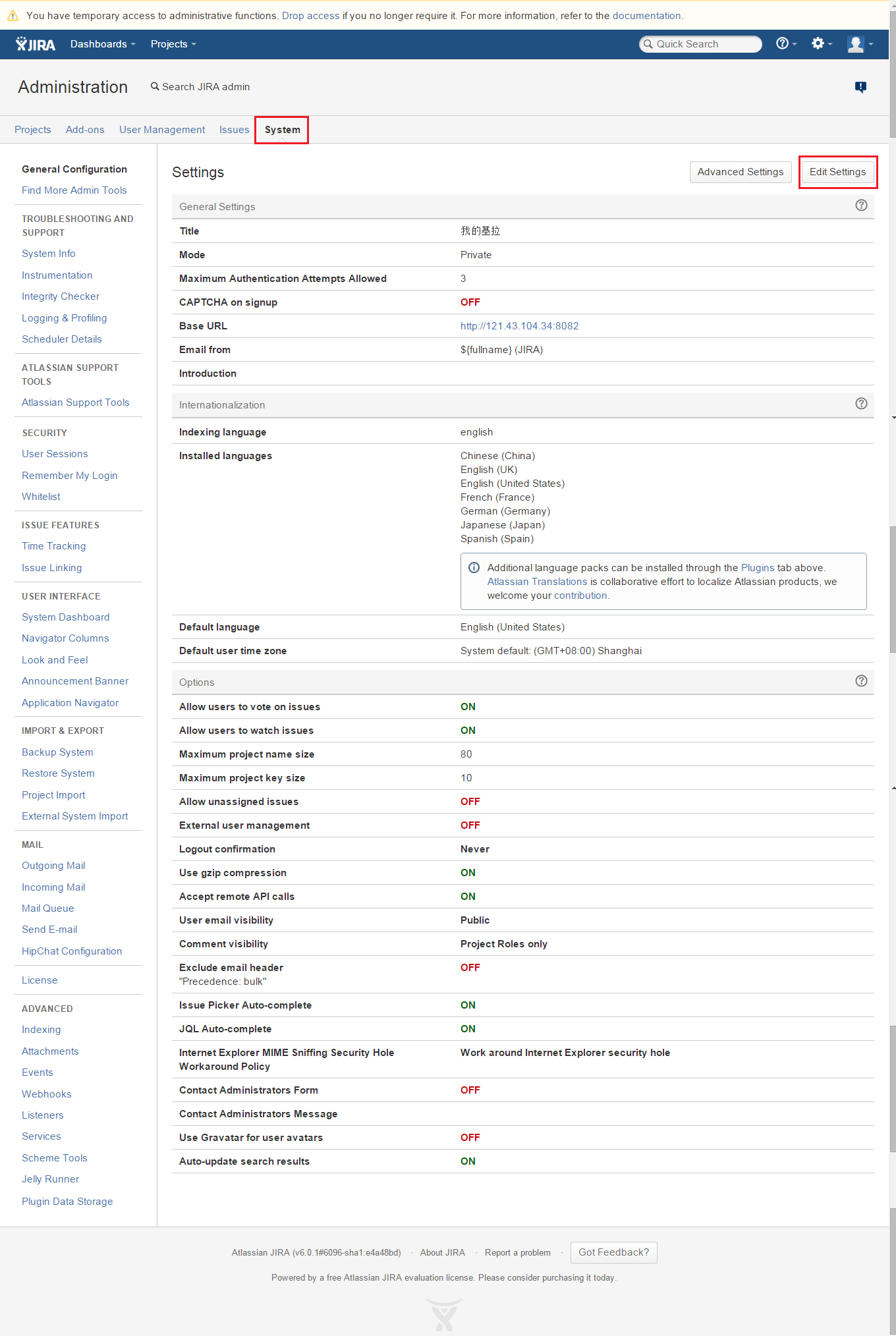
Task: Open System Dashboard configuration
Action: click(x=66, y=617)
